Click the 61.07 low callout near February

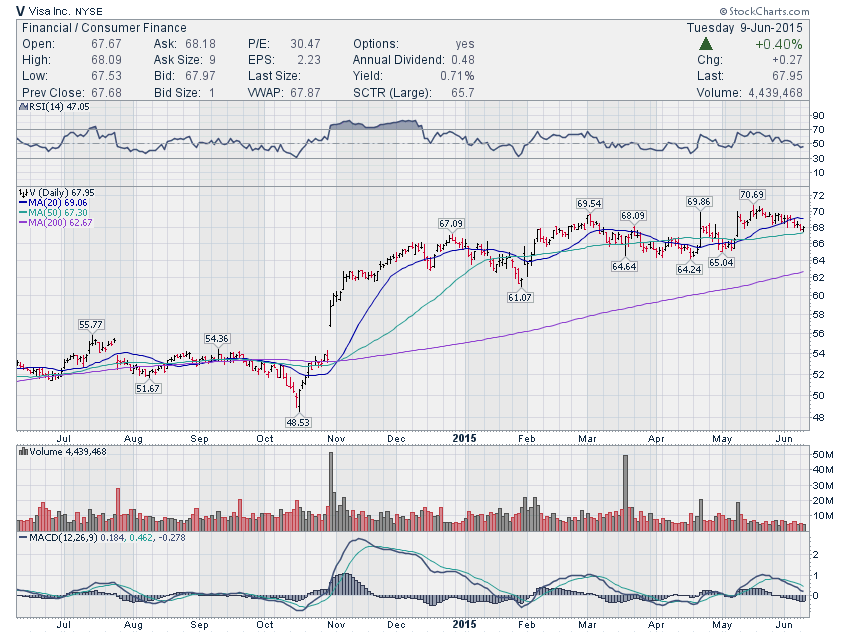(x=520, y=297)
